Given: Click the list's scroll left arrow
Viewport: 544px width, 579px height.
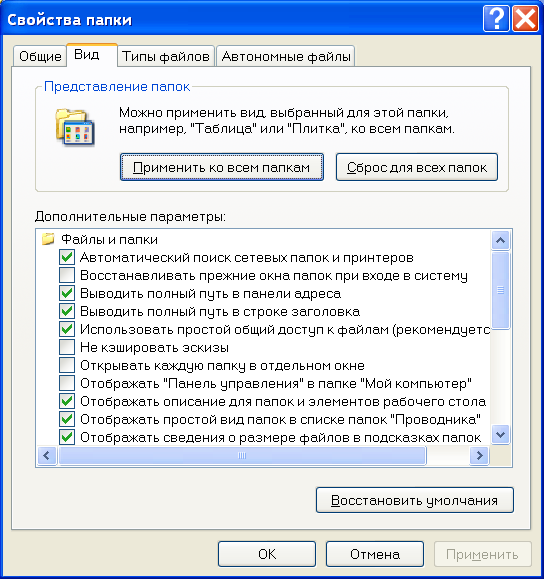Looking at the screenshot, I should click(x=47, y=456).
